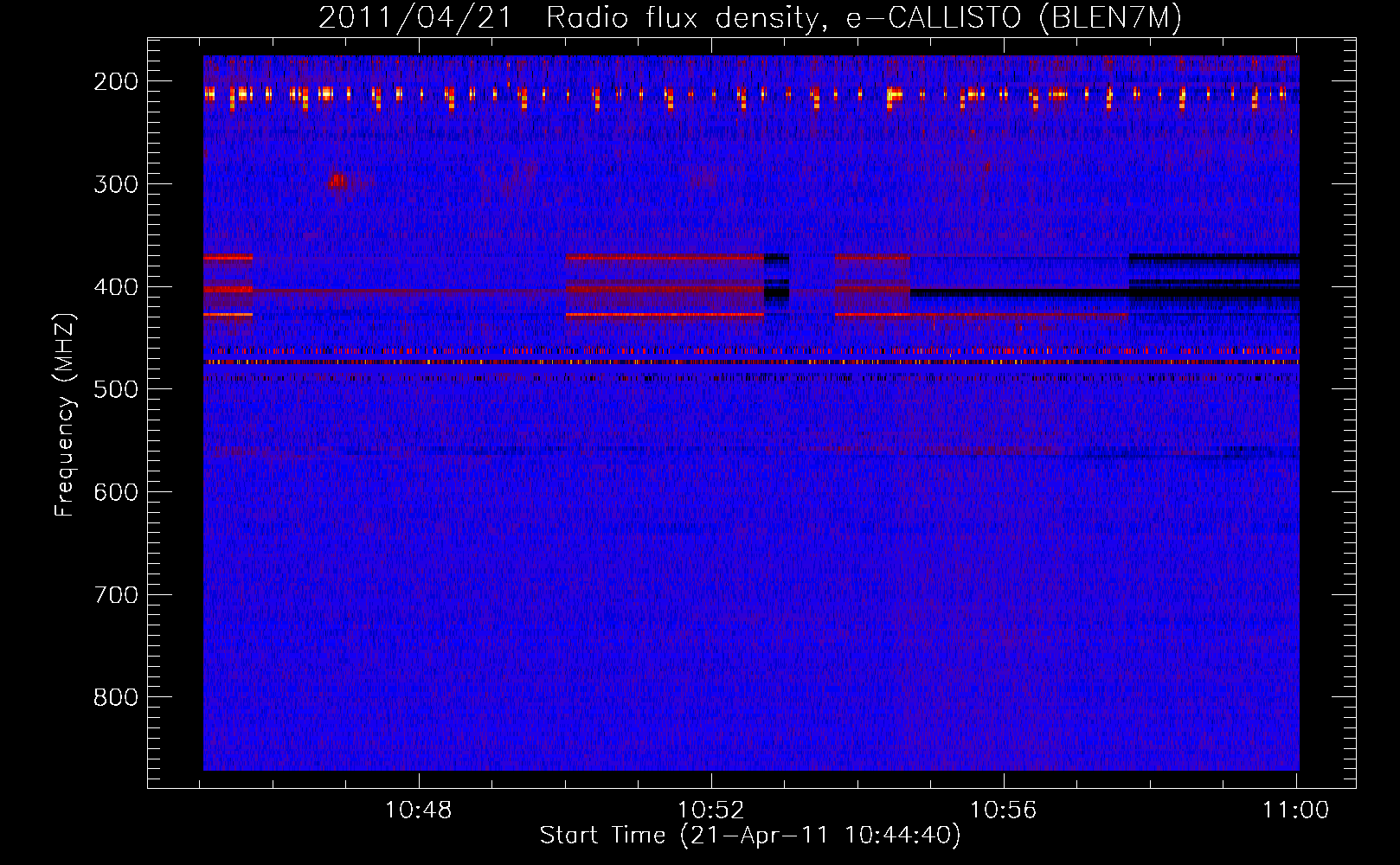This screenshot has width=1400, height=865.
Task: Click the 600 frequency tick label
Action: click(116, 492)
